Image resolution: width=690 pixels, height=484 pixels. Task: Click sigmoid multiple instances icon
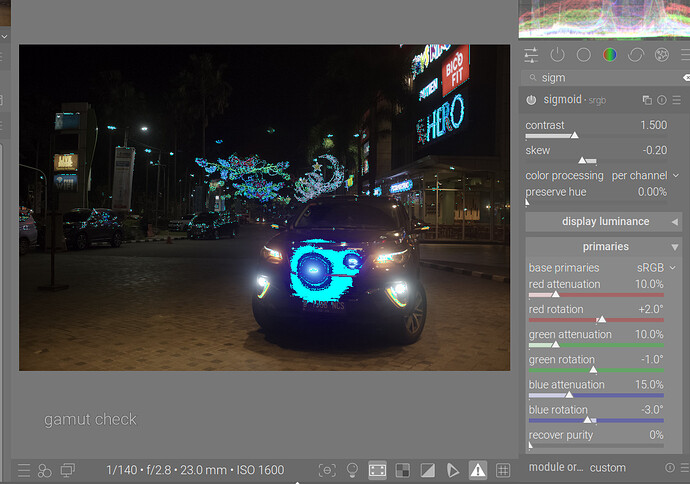(x=647, y=100)
